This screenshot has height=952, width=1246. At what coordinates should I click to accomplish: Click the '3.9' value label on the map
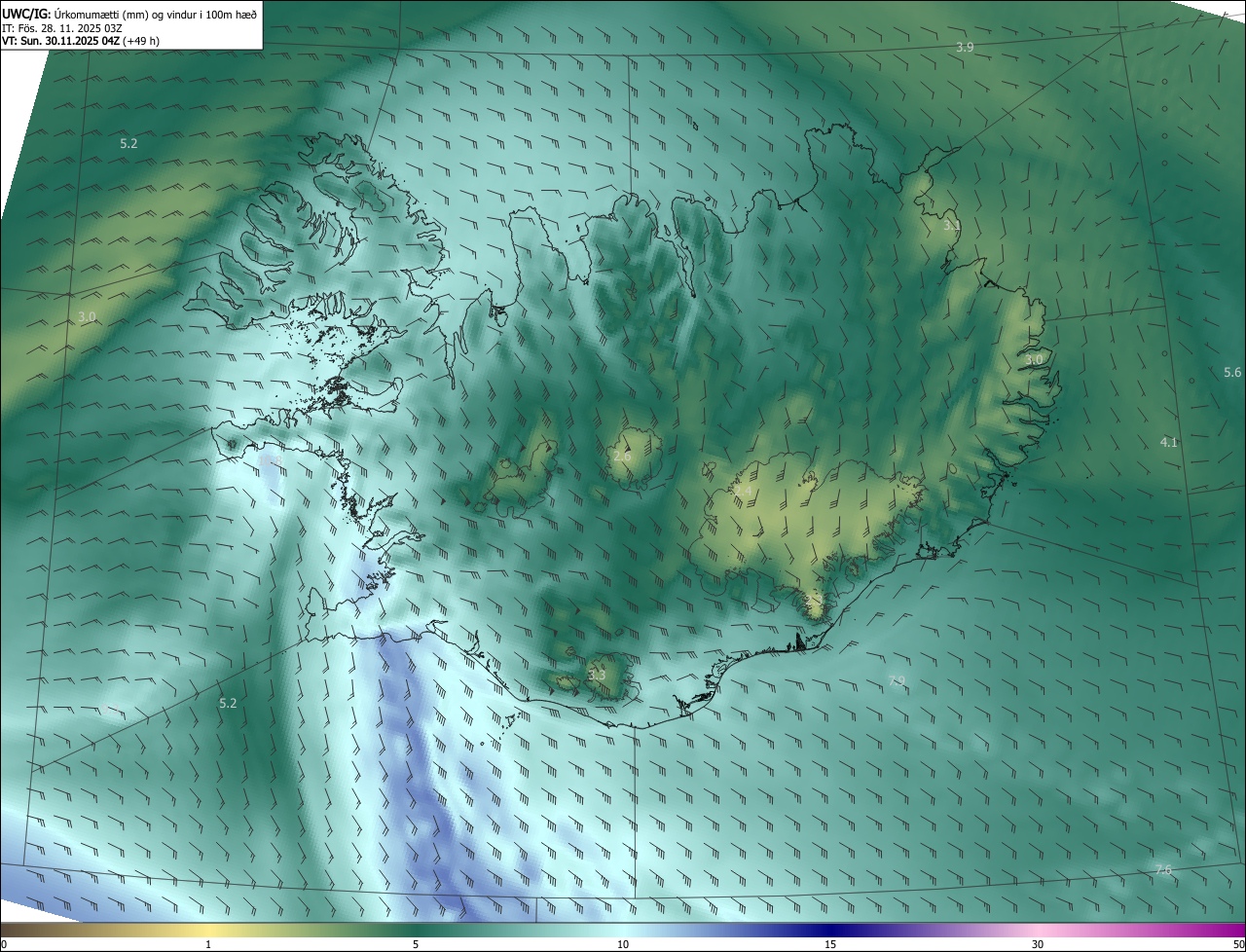pos(965,47)
